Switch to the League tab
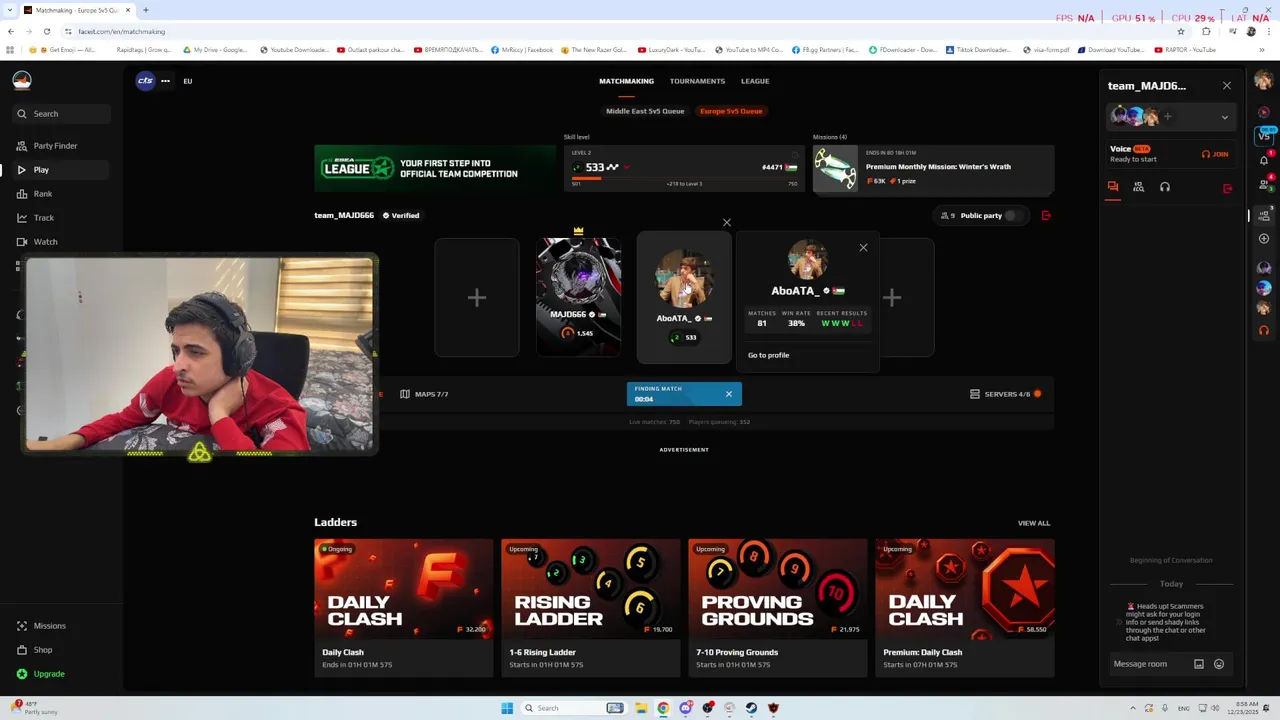Screen dimensions: 1280x720 pos(755,81)
